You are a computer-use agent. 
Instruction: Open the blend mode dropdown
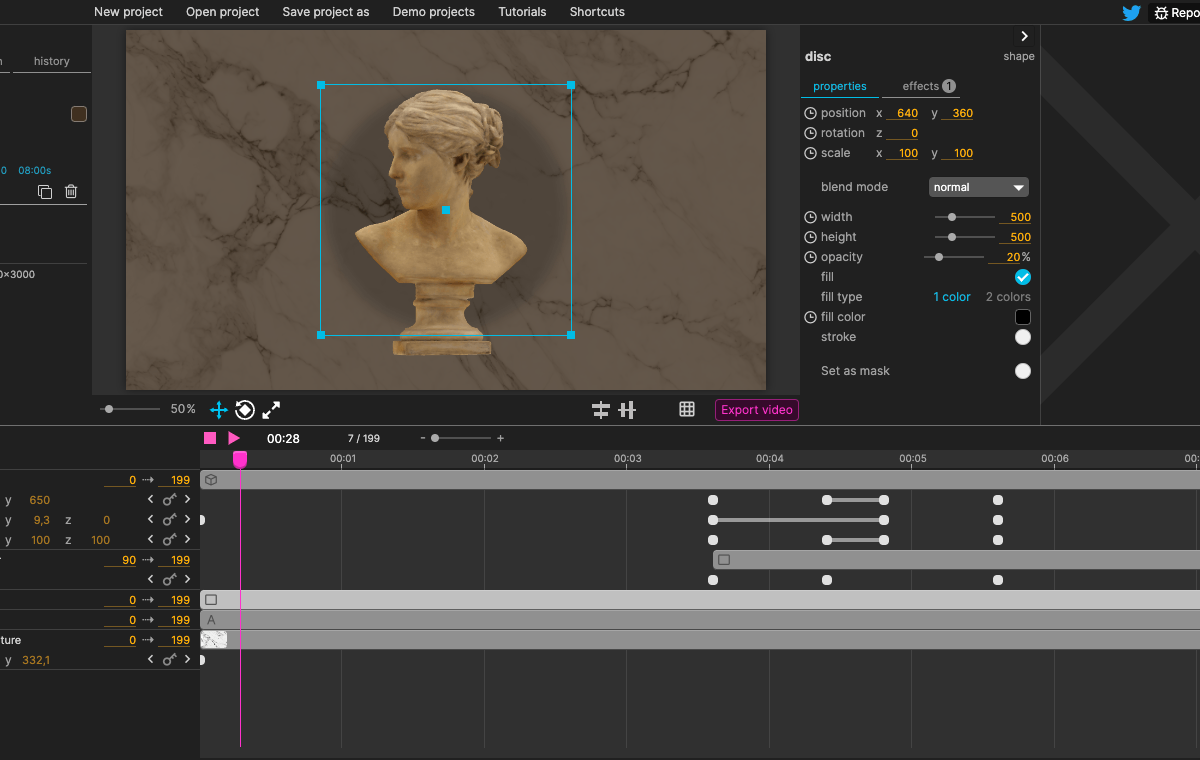[x=978, y=187]
